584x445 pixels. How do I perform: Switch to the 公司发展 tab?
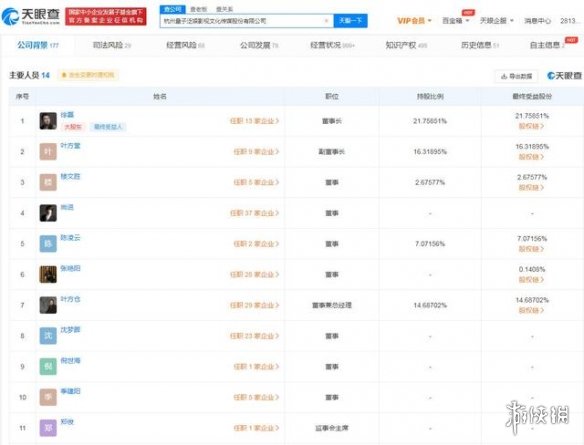[x=259, y=45]
